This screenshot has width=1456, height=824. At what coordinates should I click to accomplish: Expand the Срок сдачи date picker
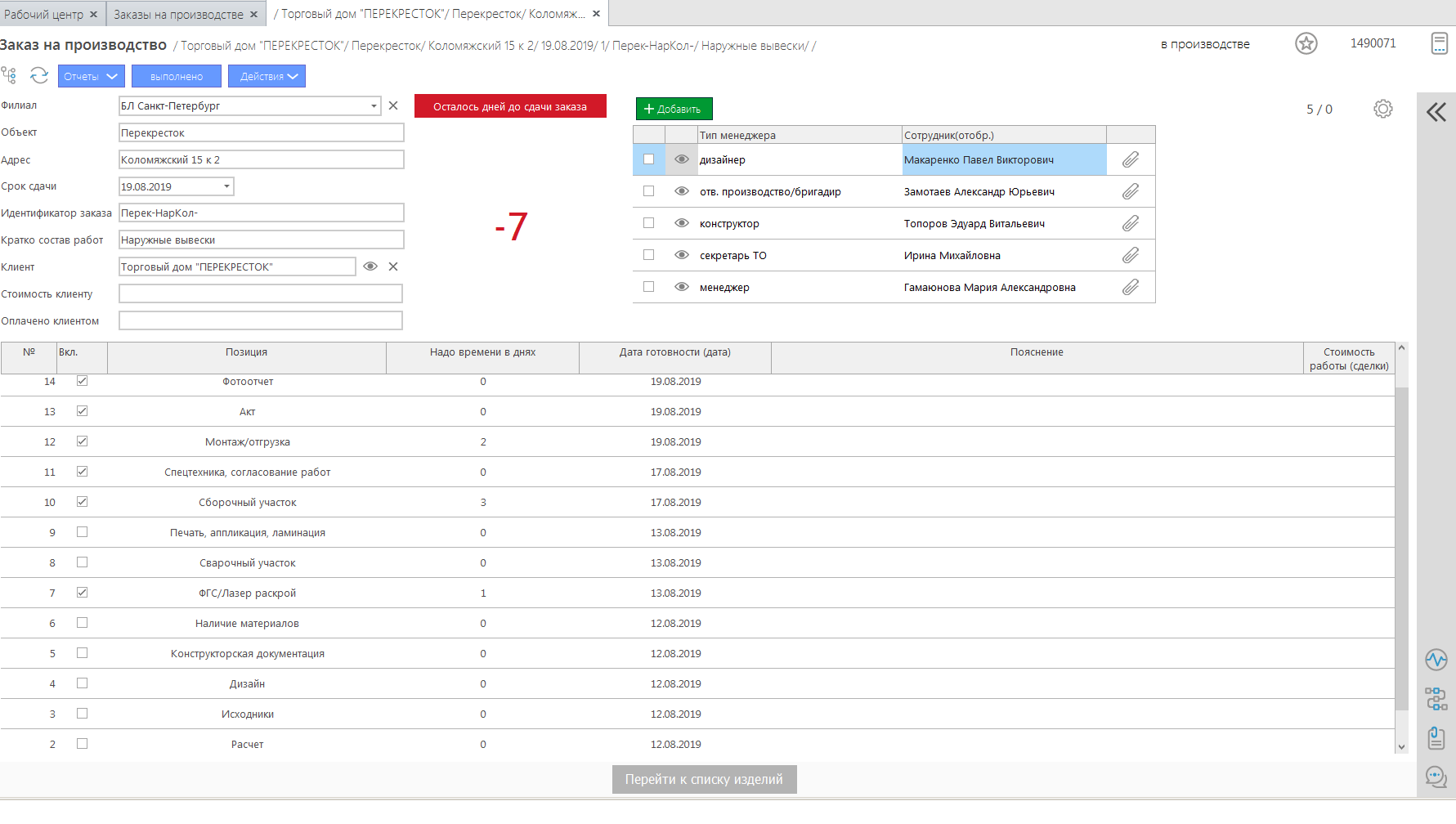point(226,186)
